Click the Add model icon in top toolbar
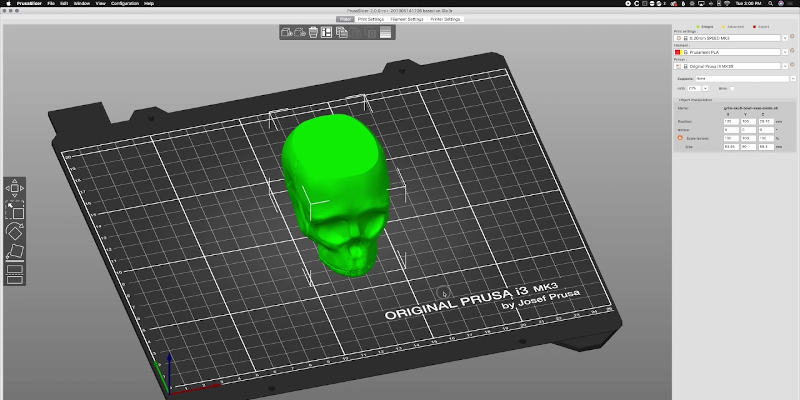800x400 pixels. [x=286, y=33]
